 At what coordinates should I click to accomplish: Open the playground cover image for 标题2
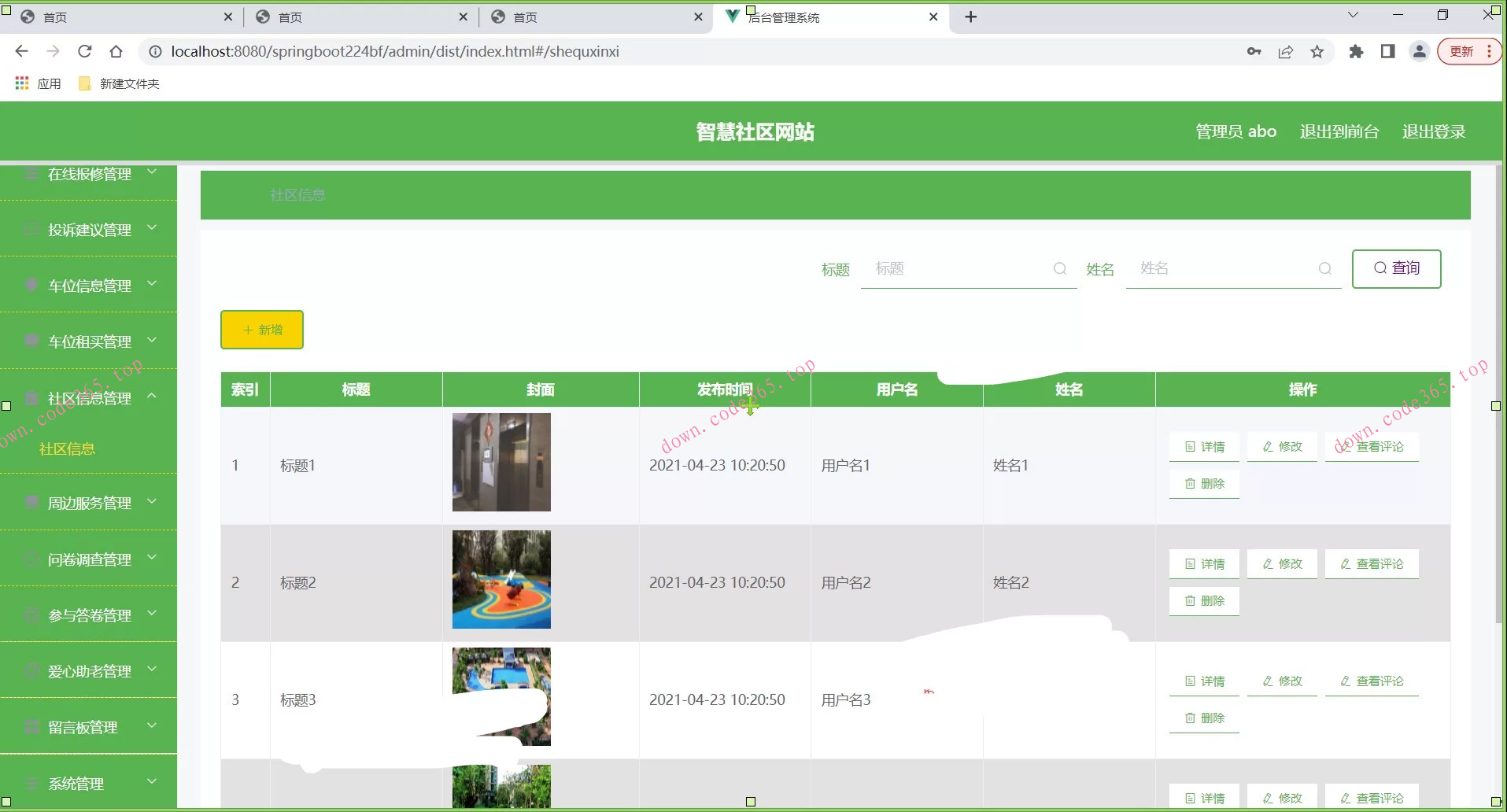coord(501,580)
